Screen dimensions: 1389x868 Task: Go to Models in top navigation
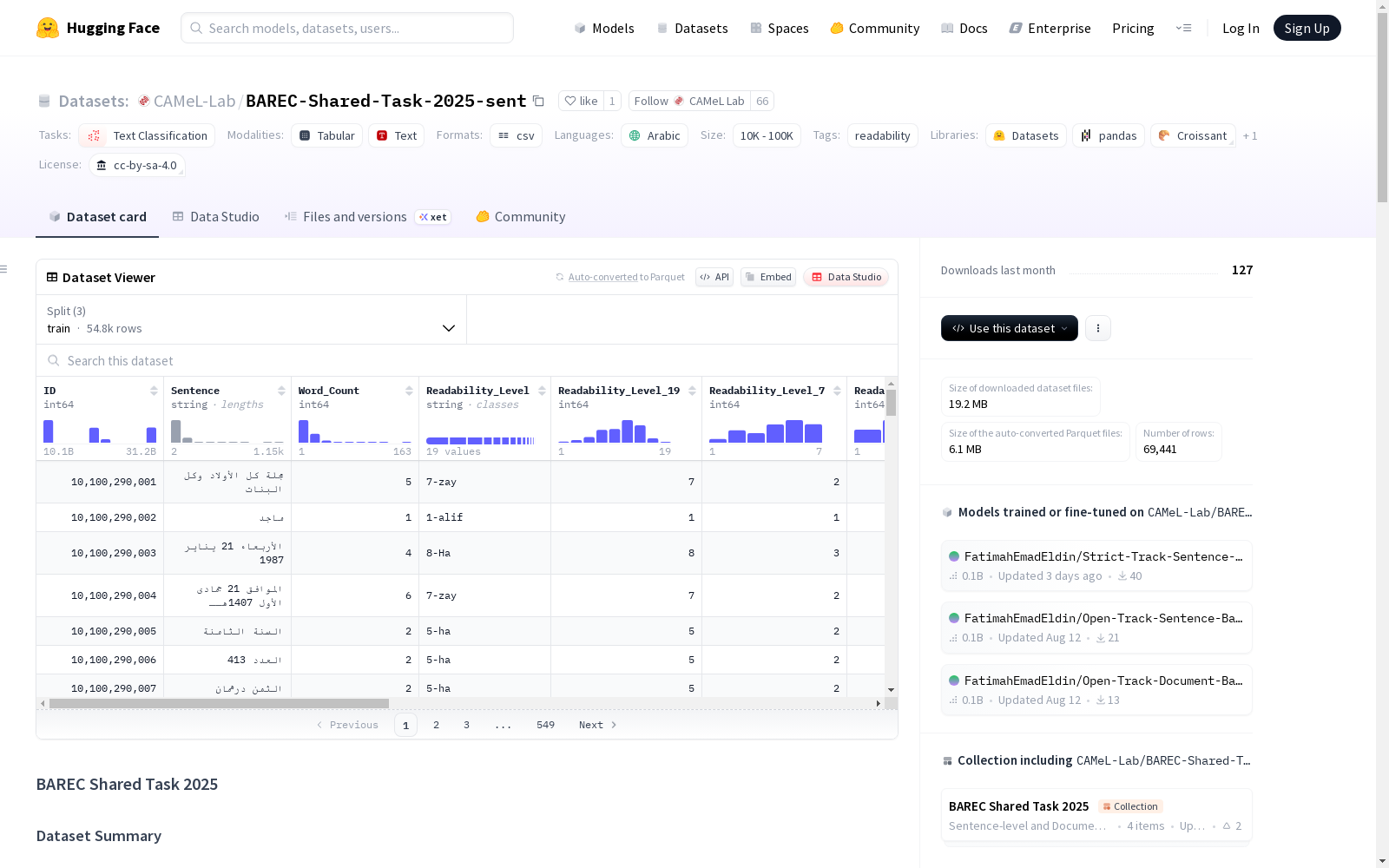pyautogui.click(x=604, y=28)
